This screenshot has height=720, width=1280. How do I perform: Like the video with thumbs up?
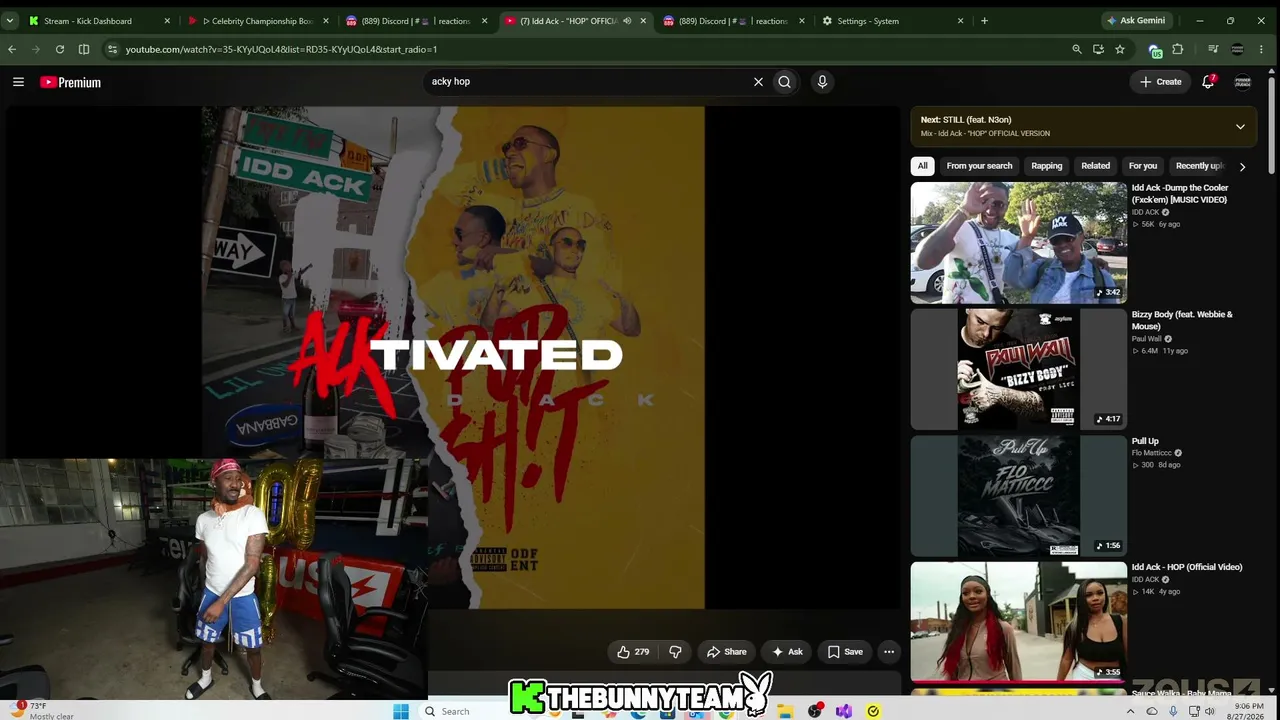coord(632,652)
